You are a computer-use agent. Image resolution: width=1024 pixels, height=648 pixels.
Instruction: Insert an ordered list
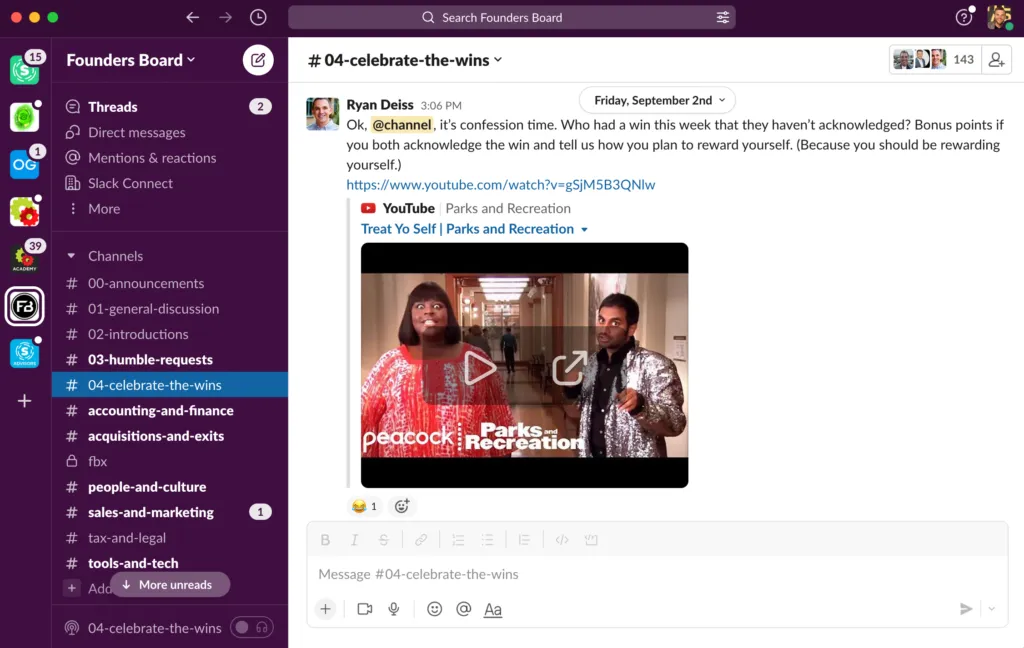tap(458, 540)
